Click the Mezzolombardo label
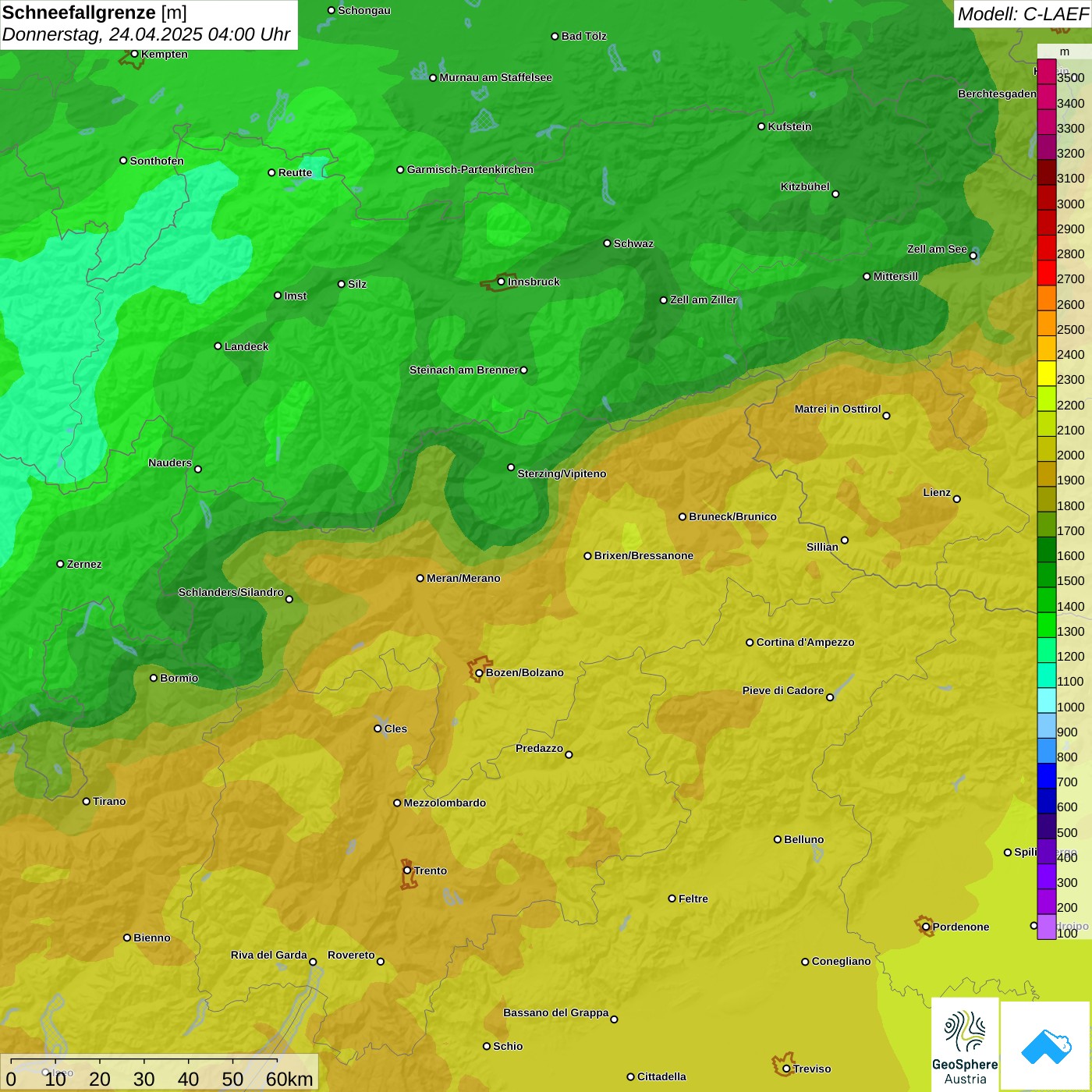Screen dimensions: 1092x1092 445,803
